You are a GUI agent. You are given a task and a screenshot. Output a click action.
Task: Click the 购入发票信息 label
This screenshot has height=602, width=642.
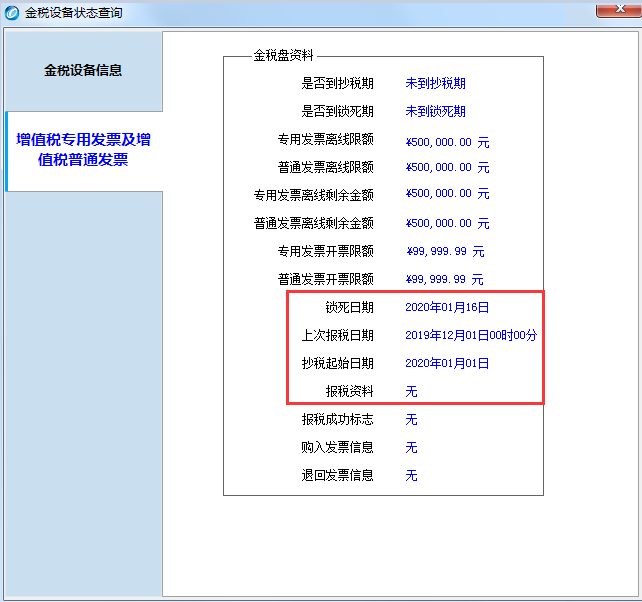click(x=337, y=447)
